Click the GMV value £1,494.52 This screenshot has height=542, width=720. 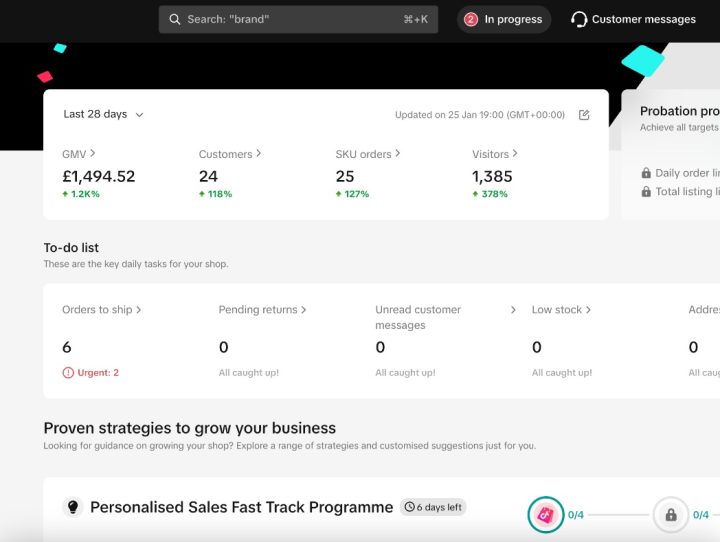[99, 176]
